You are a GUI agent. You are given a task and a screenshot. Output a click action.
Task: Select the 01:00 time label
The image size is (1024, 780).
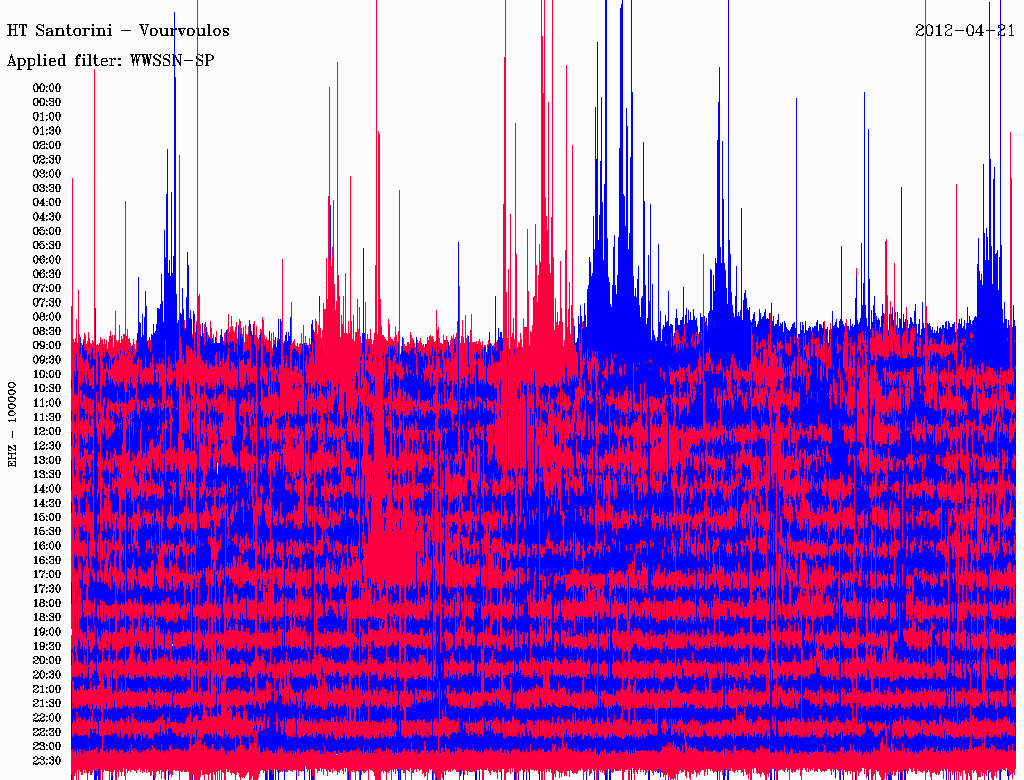point(47,116)
